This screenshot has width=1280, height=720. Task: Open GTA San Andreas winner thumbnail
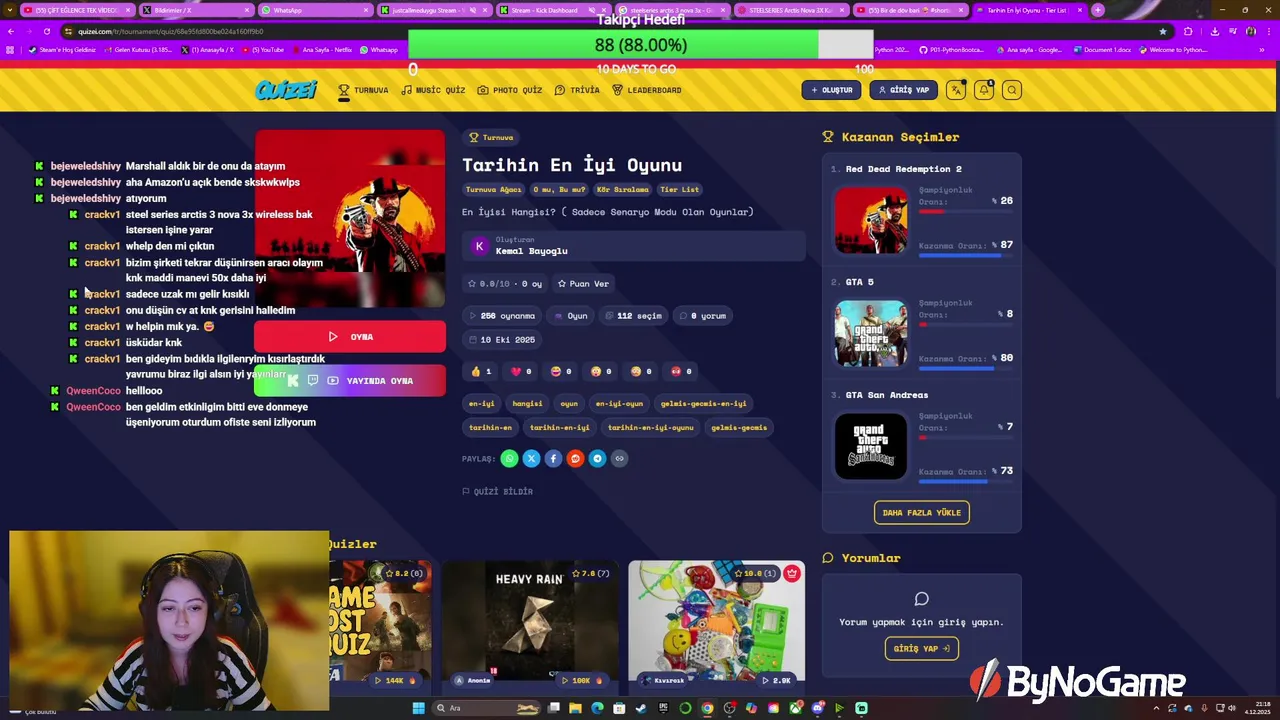coord(871,447)
